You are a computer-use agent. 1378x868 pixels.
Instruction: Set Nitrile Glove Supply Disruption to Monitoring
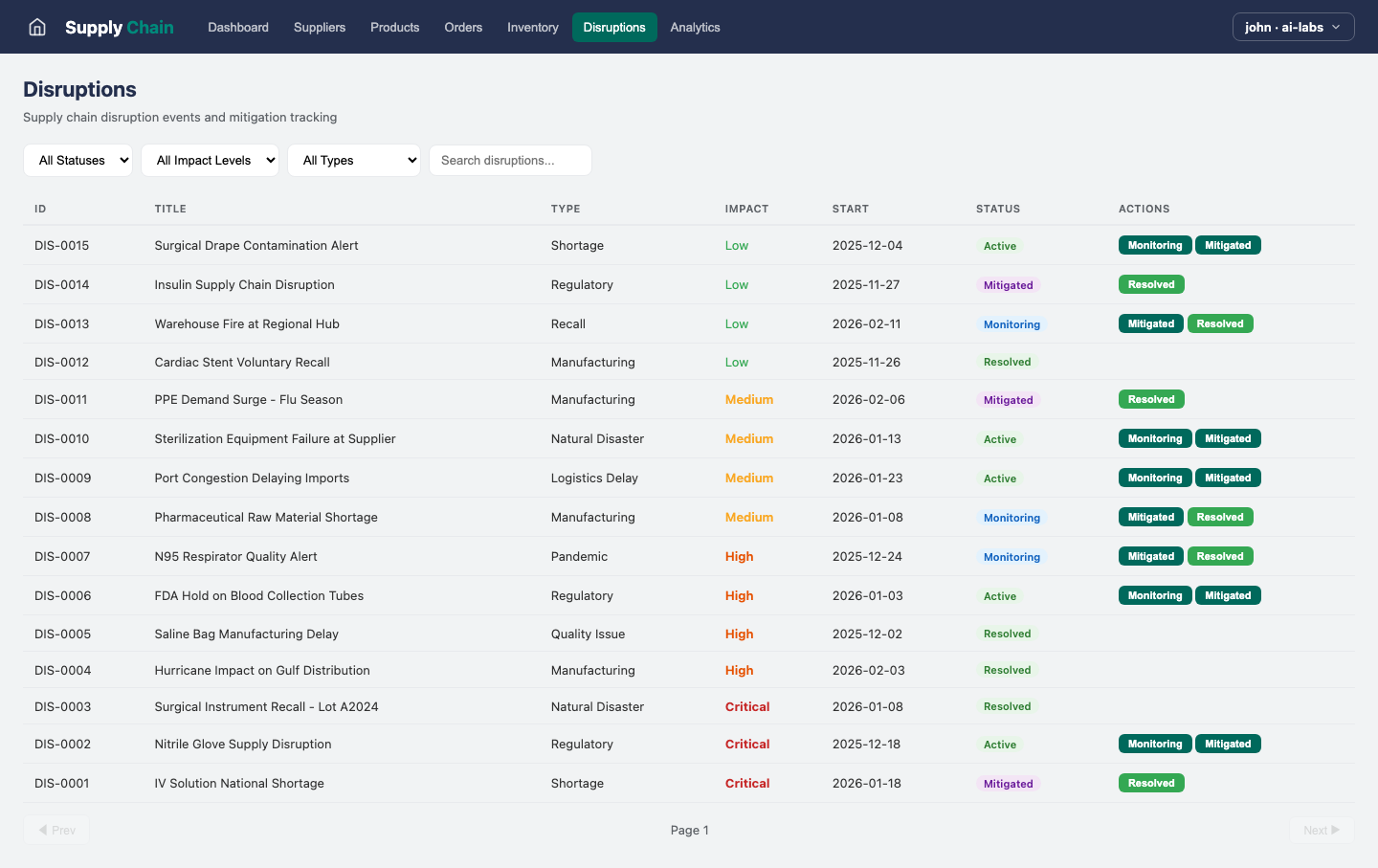point(1155,744)
